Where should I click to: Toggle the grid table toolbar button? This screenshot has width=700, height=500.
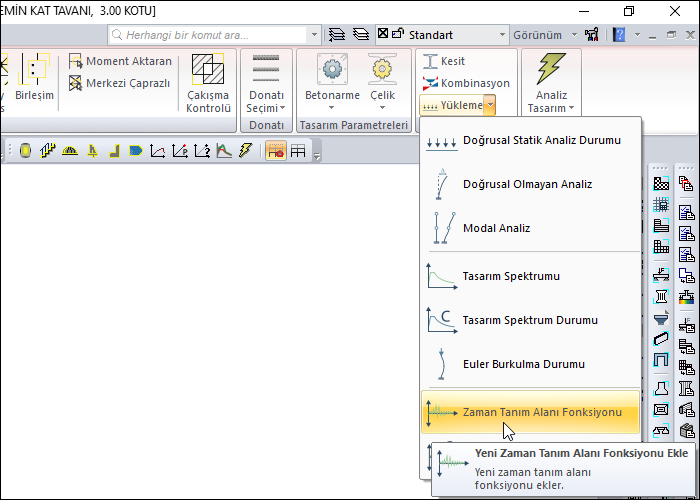[x=298, y=151]
